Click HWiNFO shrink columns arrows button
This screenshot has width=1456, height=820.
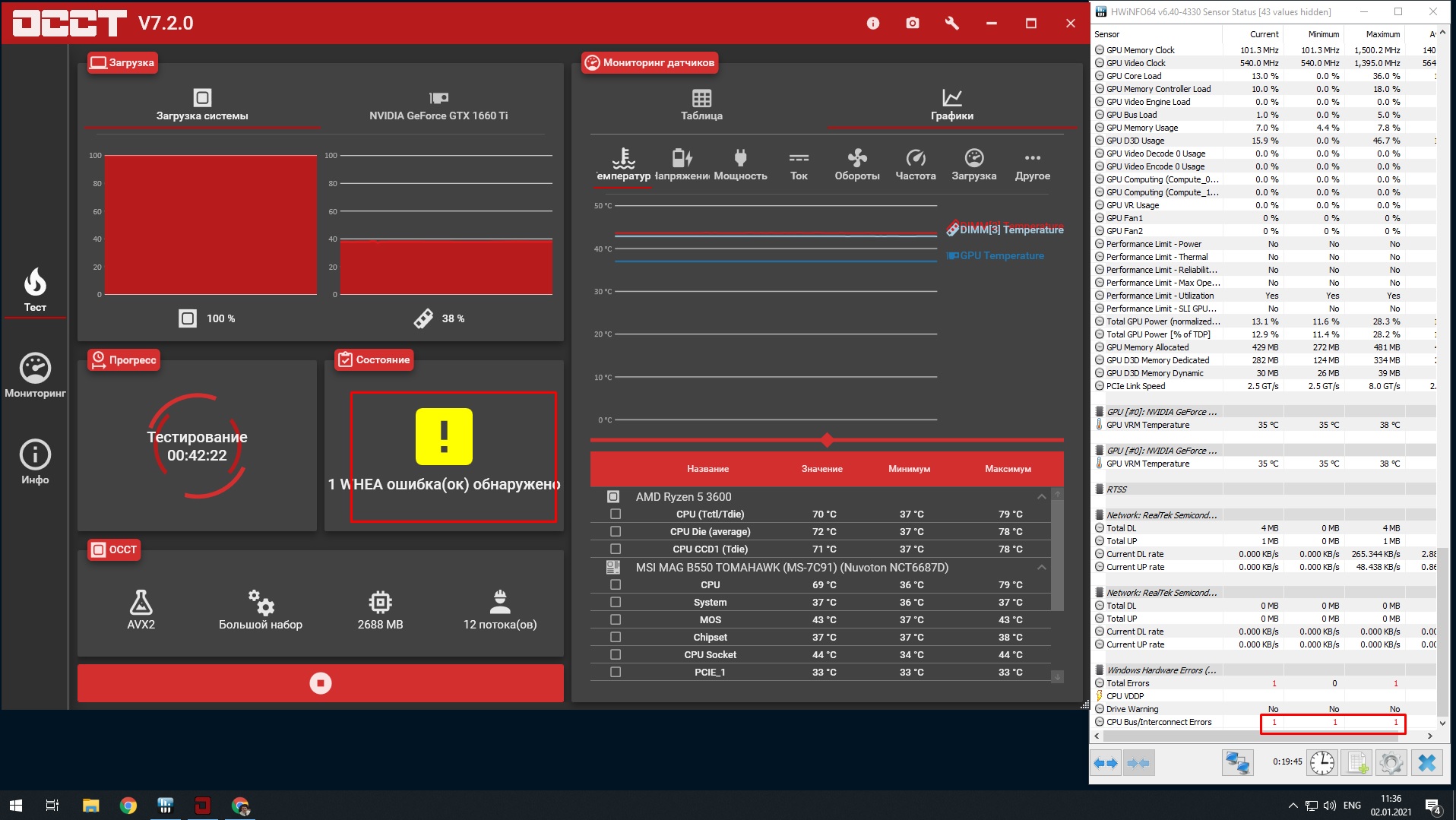tap(1138, 762)
